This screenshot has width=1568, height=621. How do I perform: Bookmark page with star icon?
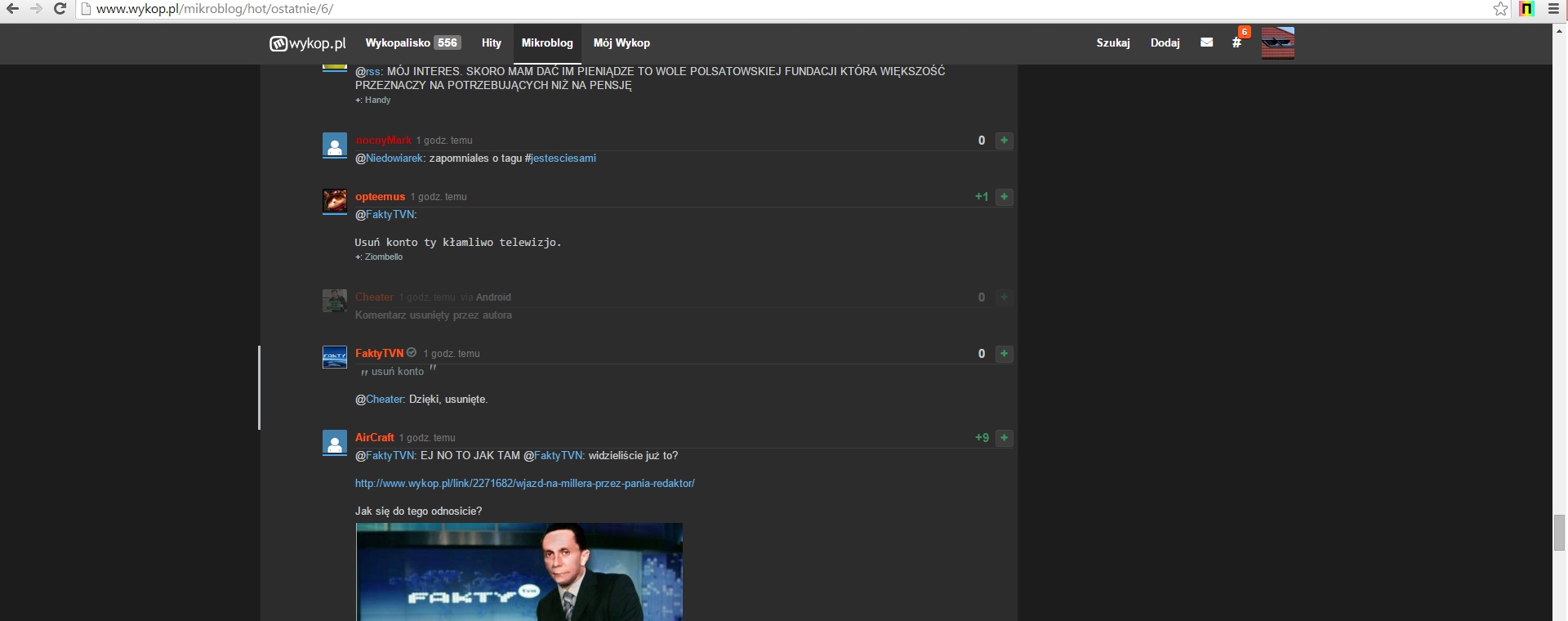pyautogui.click(x=1500, y=9)
